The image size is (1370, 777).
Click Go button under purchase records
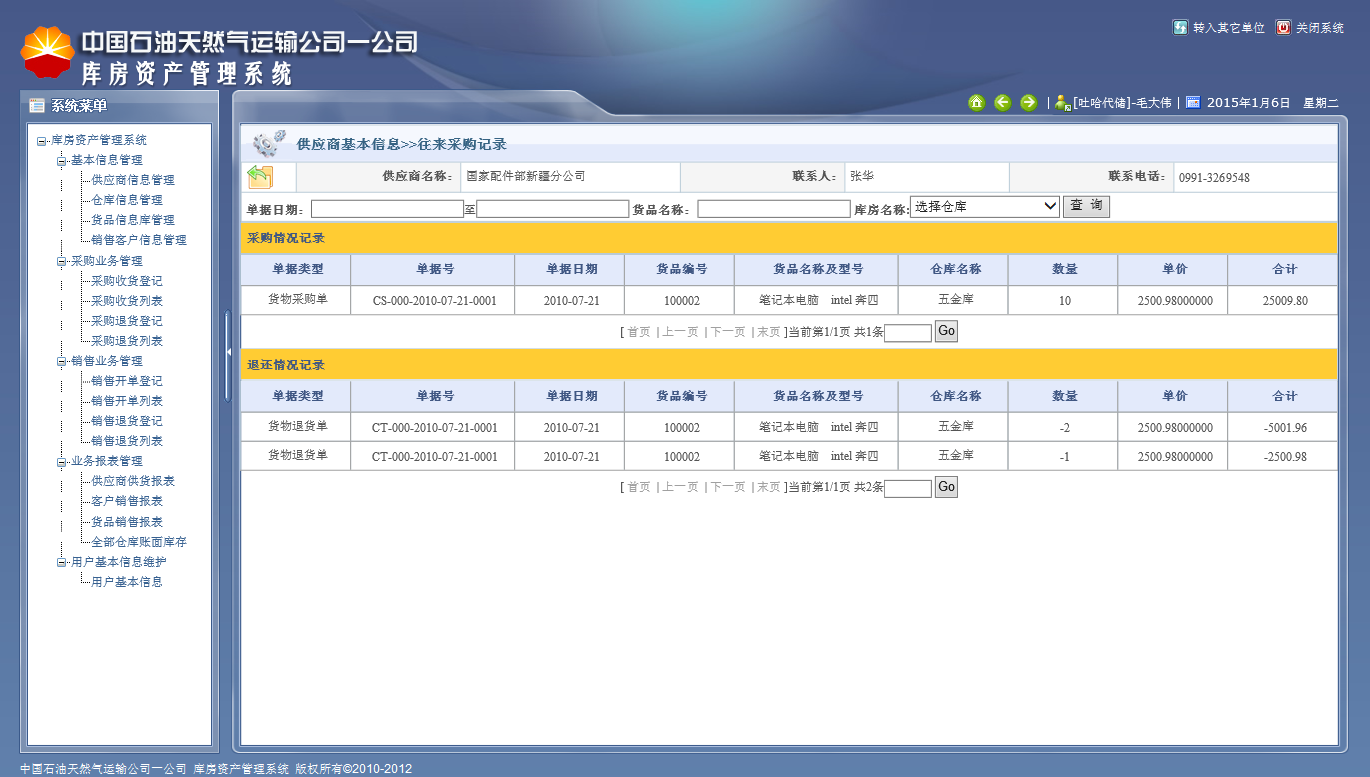click(x=946, y=332)
